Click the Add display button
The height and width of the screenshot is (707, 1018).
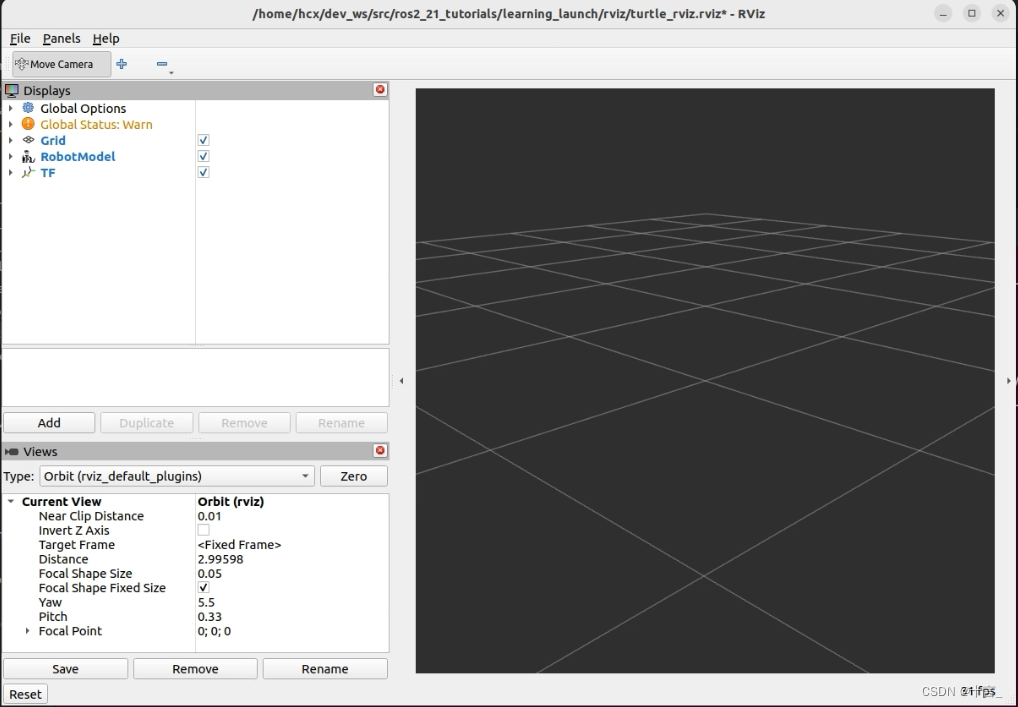coord(49,423)
